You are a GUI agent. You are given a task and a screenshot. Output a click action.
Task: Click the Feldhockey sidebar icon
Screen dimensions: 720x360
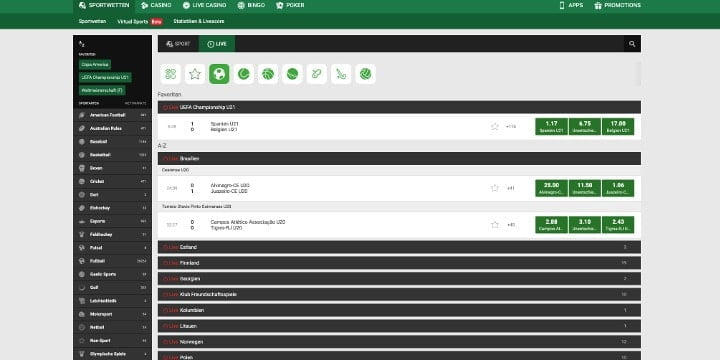point(82,234)
